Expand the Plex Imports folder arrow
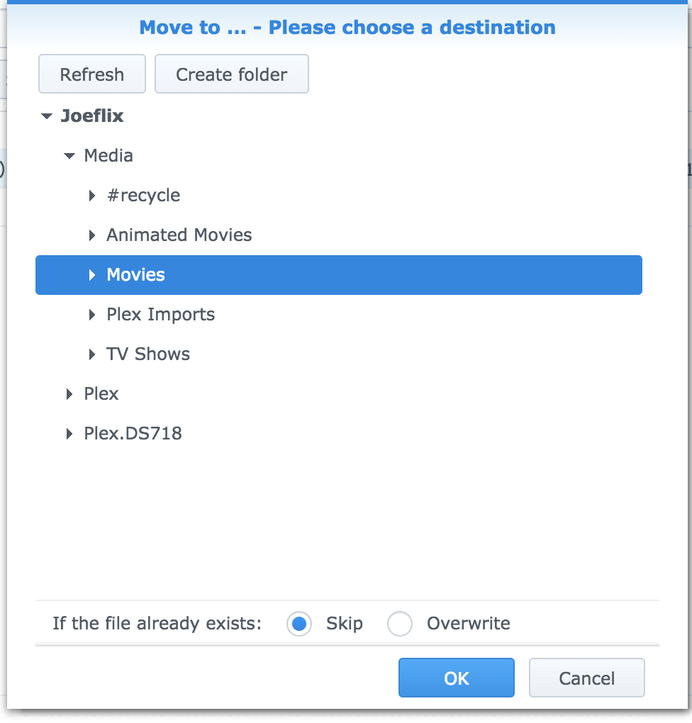The height and width of the screenshot is (723, 692). [92, 315]
